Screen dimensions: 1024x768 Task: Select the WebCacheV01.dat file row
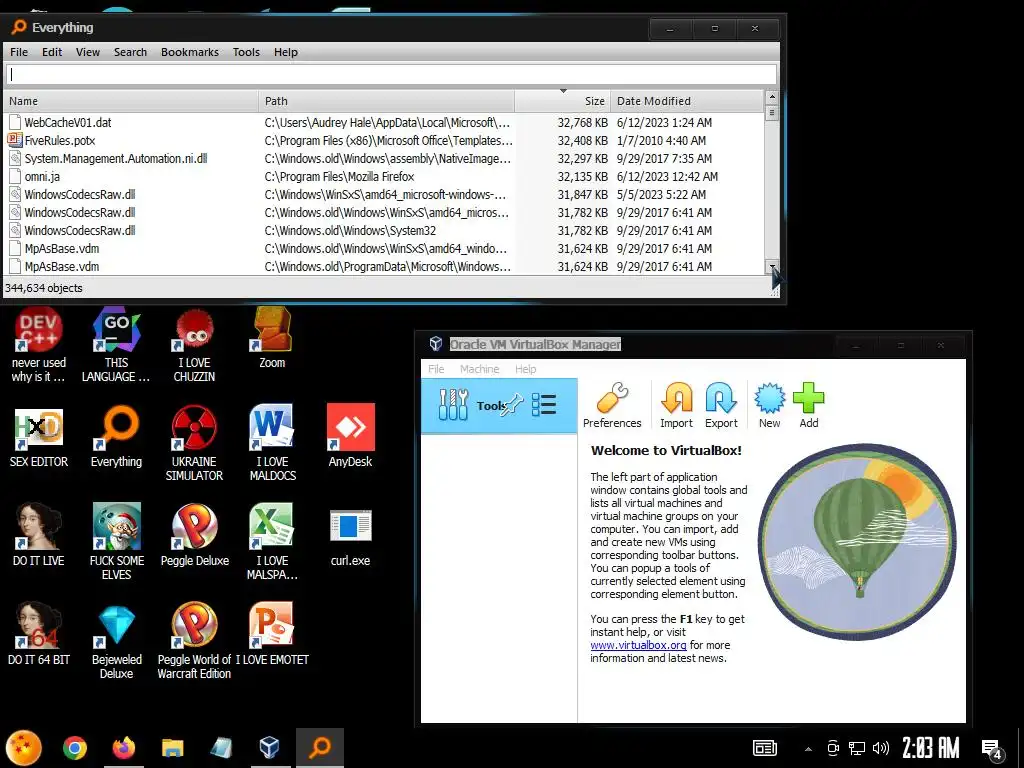tap(383, 123)
